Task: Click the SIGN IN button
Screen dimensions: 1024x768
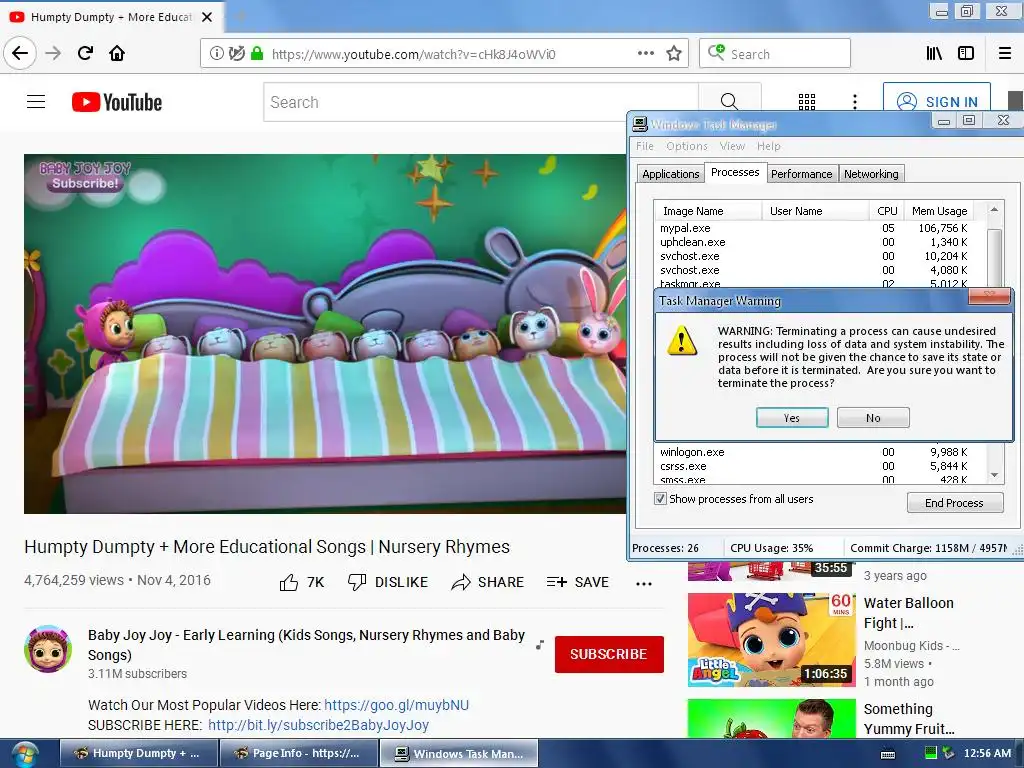Action: tap(936, 102)
